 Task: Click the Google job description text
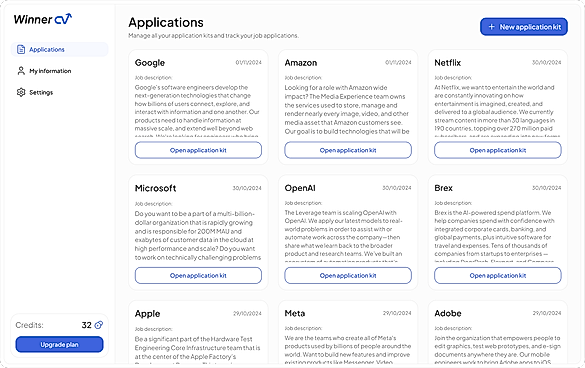[197, 111]
